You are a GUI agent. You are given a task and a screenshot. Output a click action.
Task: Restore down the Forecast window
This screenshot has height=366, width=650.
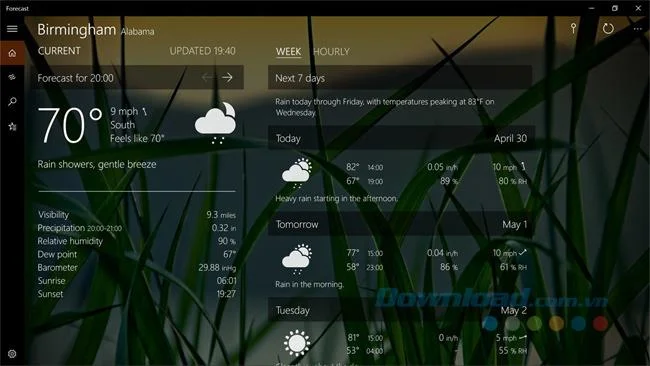pyautogui.click(x=615, y=8)
